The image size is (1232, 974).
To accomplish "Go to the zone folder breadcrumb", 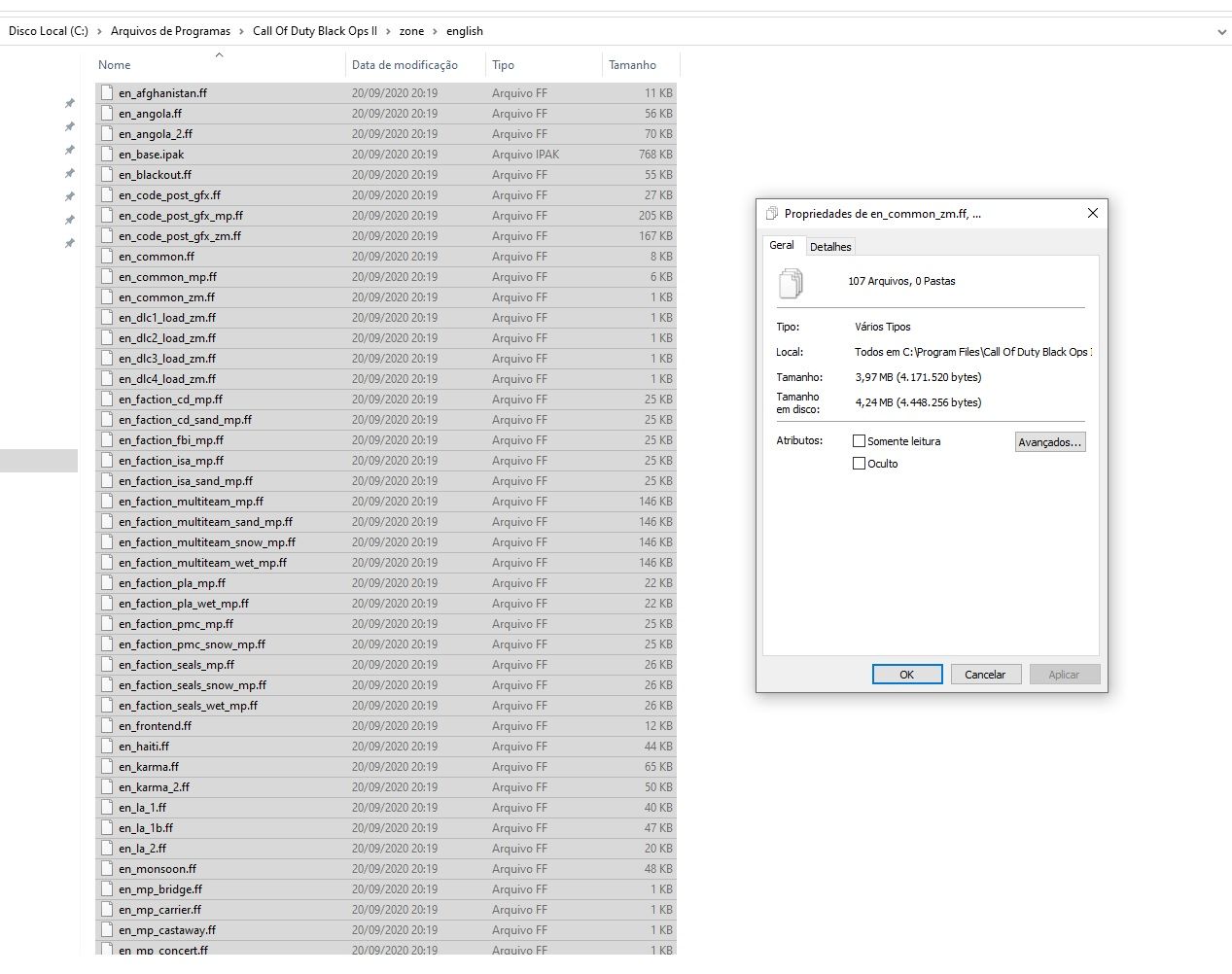I will pos(412,31).
